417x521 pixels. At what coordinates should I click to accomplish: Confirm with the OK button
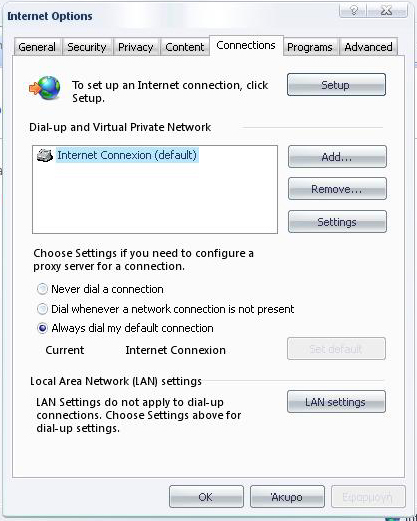pos(206,497)
